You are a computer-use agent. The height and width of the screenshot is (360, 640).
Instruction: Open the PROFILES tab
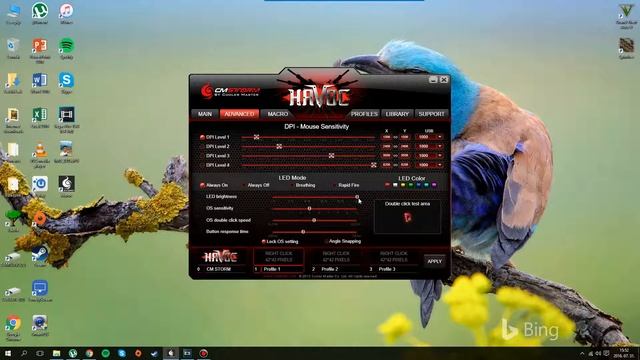click(x=364, y=114)
